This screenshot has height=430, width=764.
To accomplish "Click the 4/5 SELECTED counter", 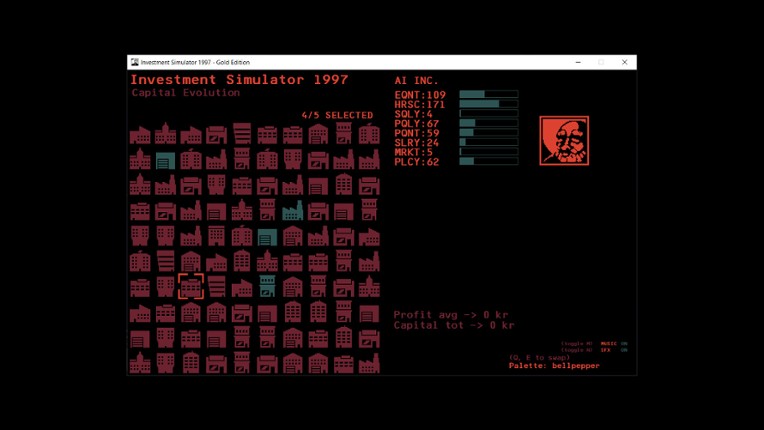I will point(337,115).
